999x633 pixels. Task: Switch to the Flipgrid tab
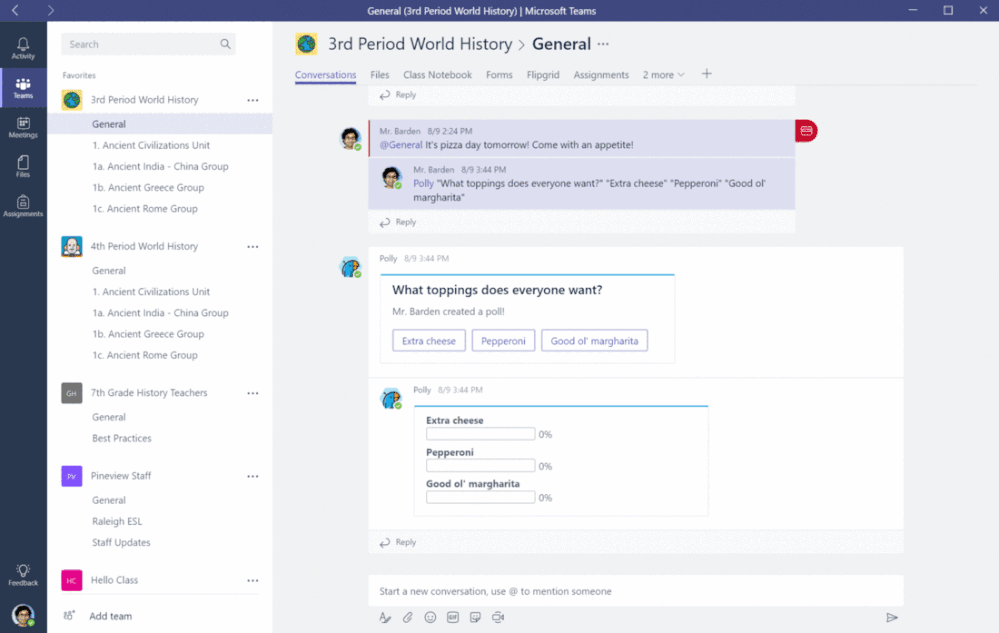point(543,75)
